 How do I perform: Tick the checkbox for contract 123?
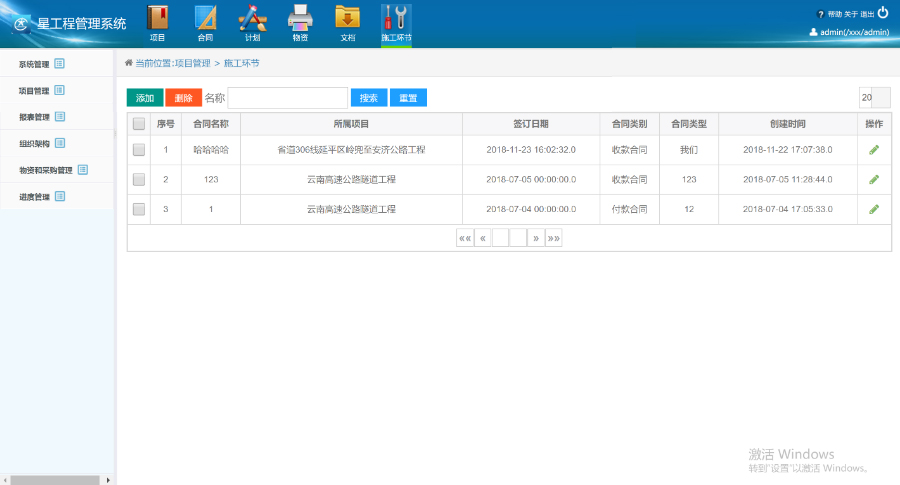[x=139, y=179]
